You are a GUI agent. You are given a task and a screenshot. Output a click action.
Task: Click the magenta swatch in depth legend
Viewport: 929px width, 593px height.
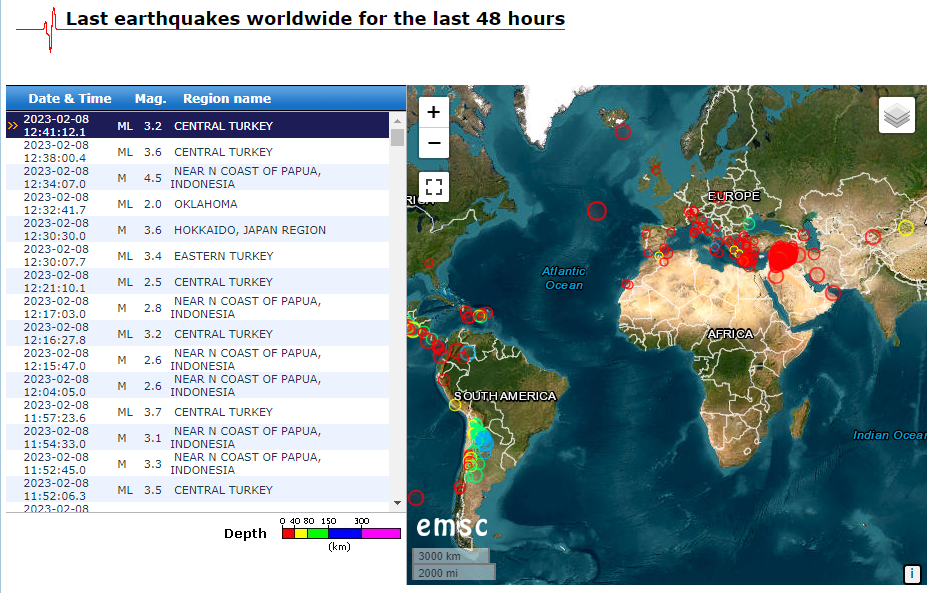380,534
